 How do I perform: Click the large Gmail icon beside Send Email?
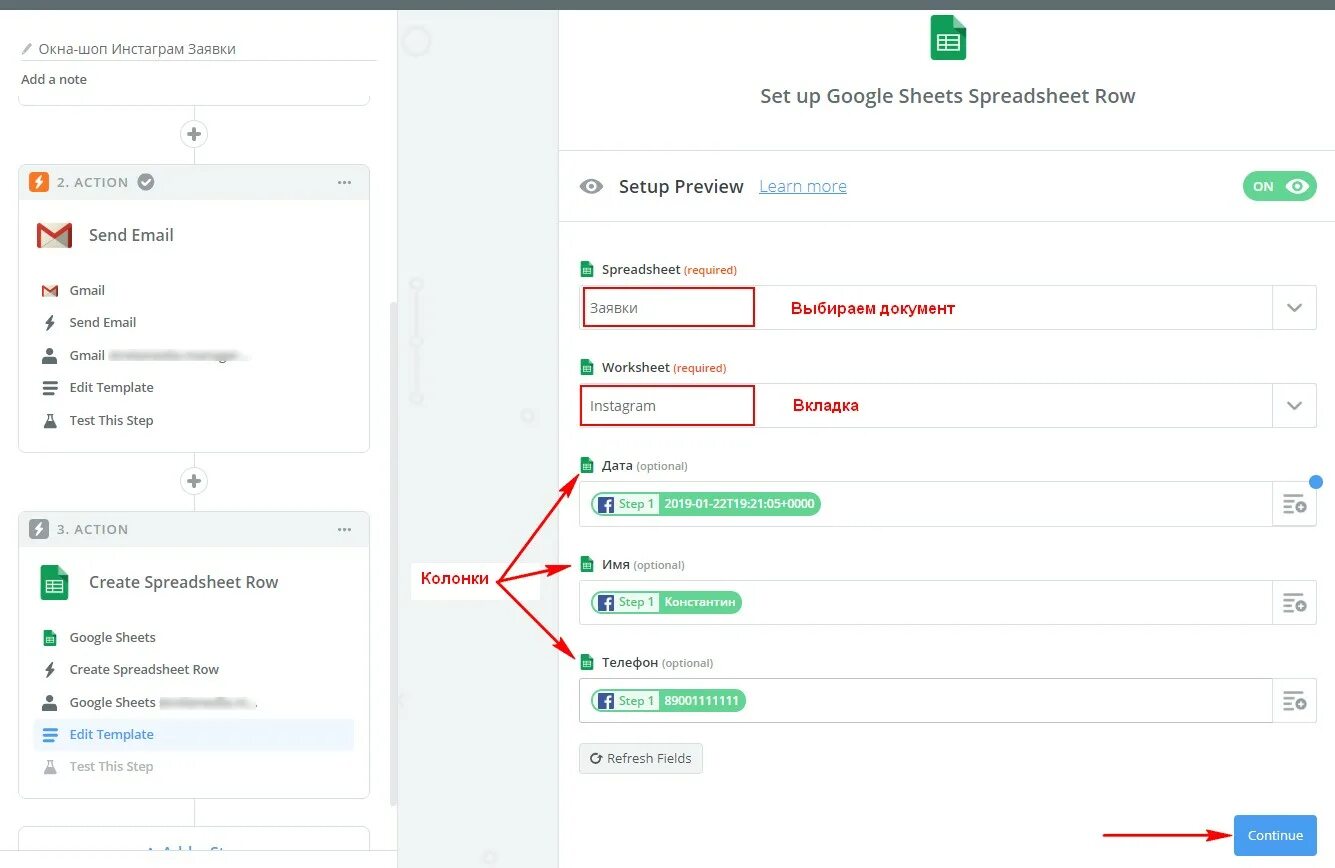[54, 235]
